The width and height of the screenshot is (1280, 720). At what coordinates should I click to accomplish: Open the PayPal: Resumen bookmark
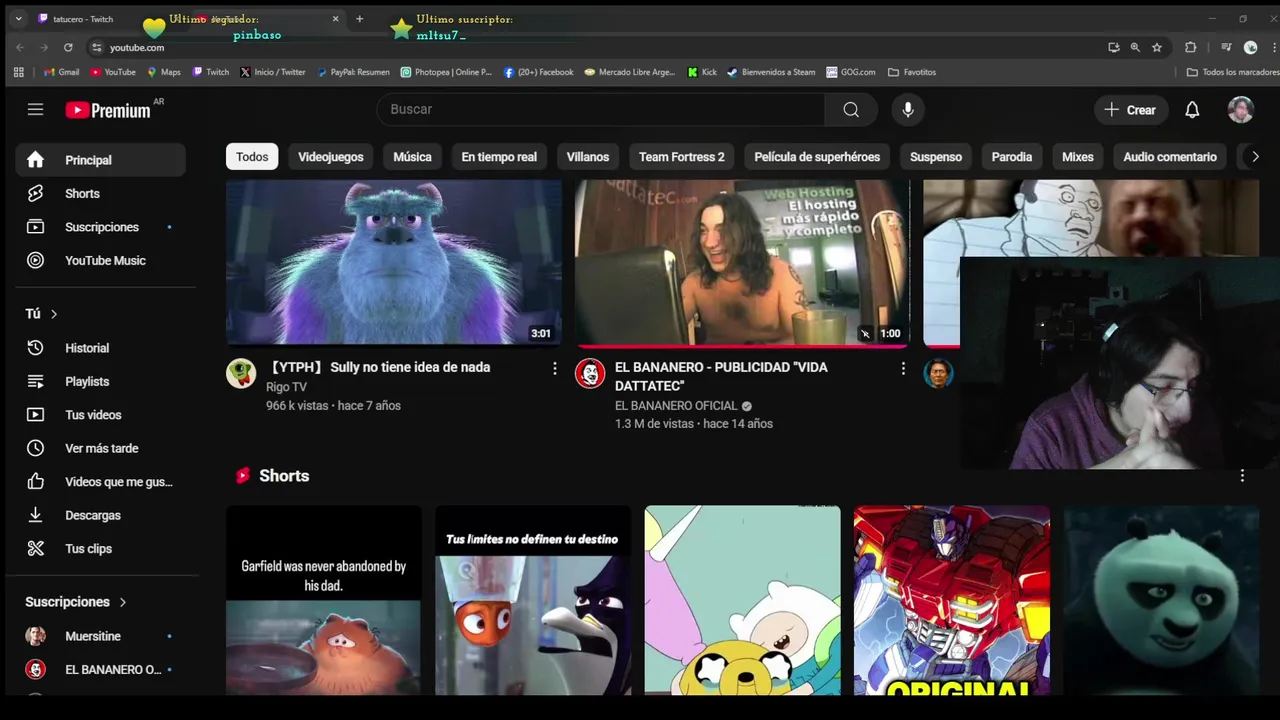tap(353, 72)
